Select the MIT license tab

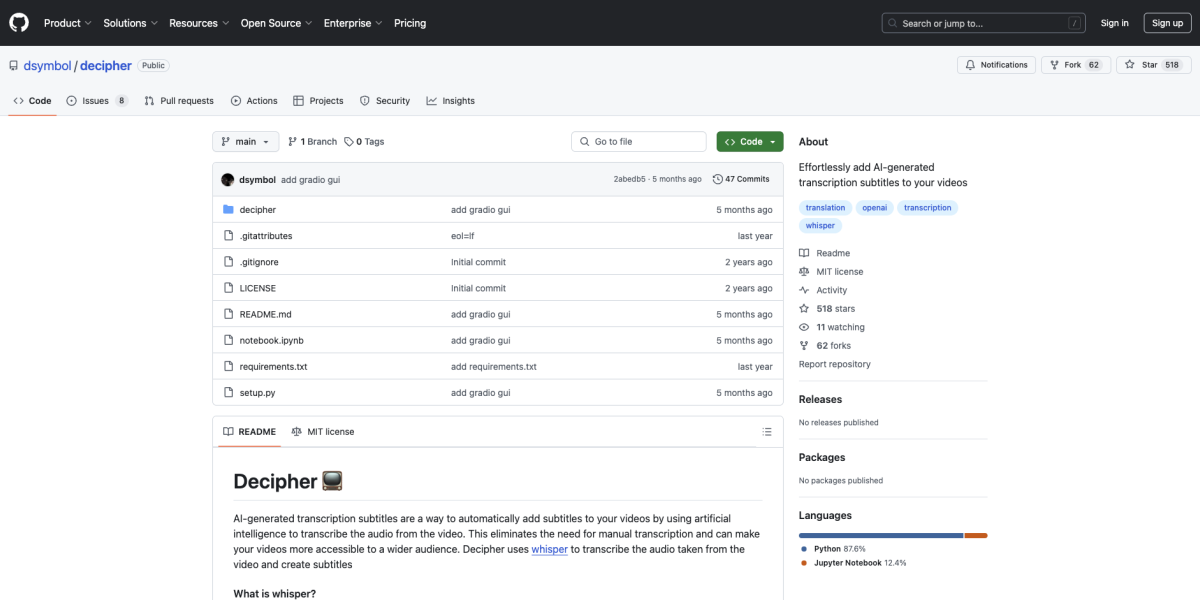point(322,432)
